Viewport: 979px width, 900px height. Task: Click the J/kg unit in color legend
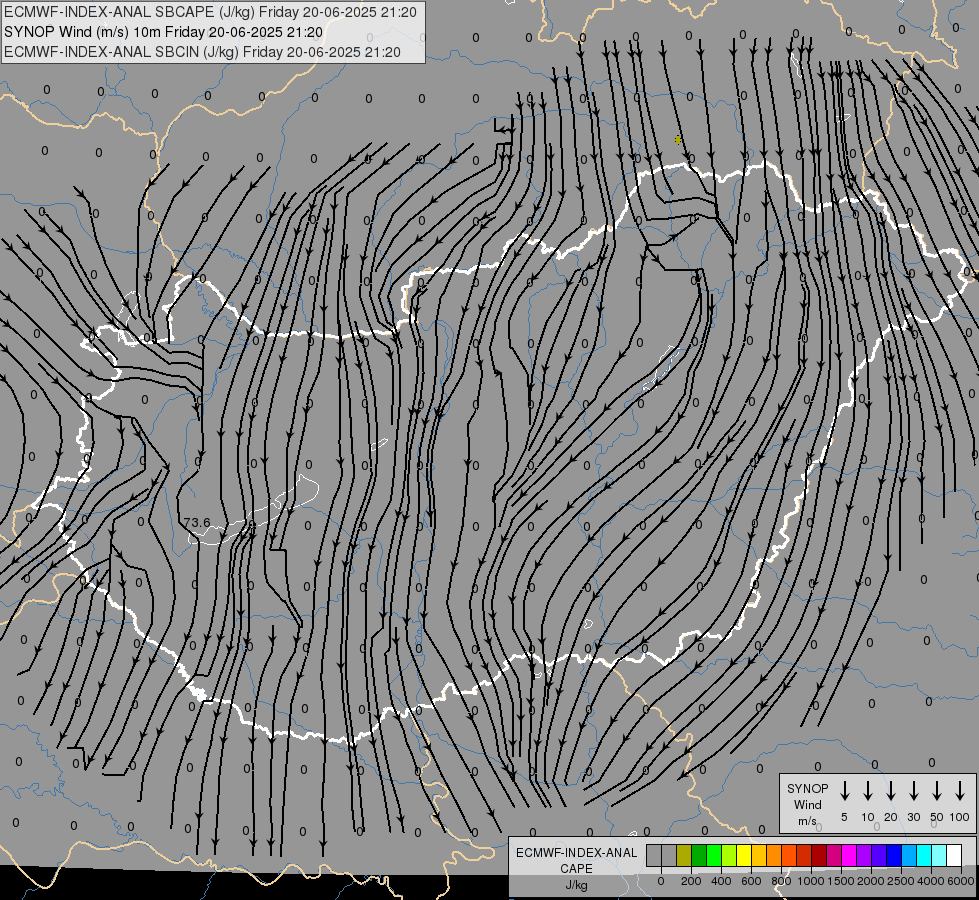(x=576, y=885)
